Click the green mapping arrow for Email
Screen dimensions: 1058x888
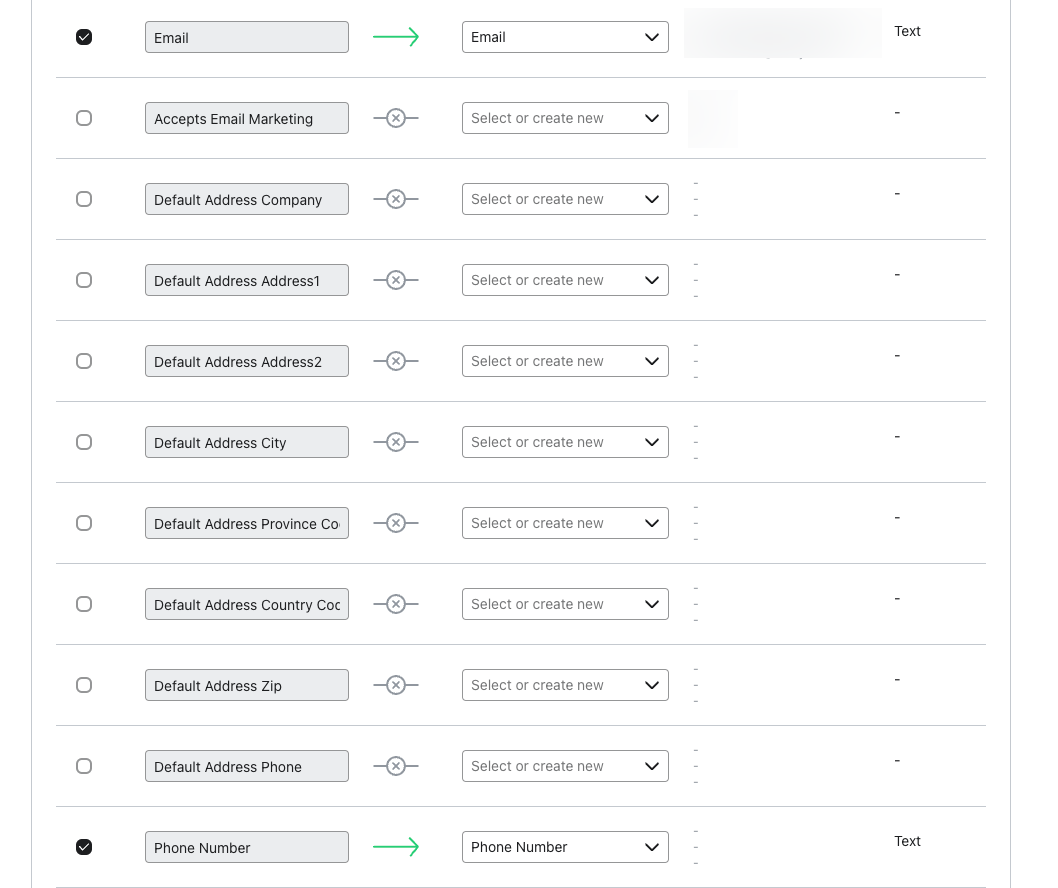[395, 37]
